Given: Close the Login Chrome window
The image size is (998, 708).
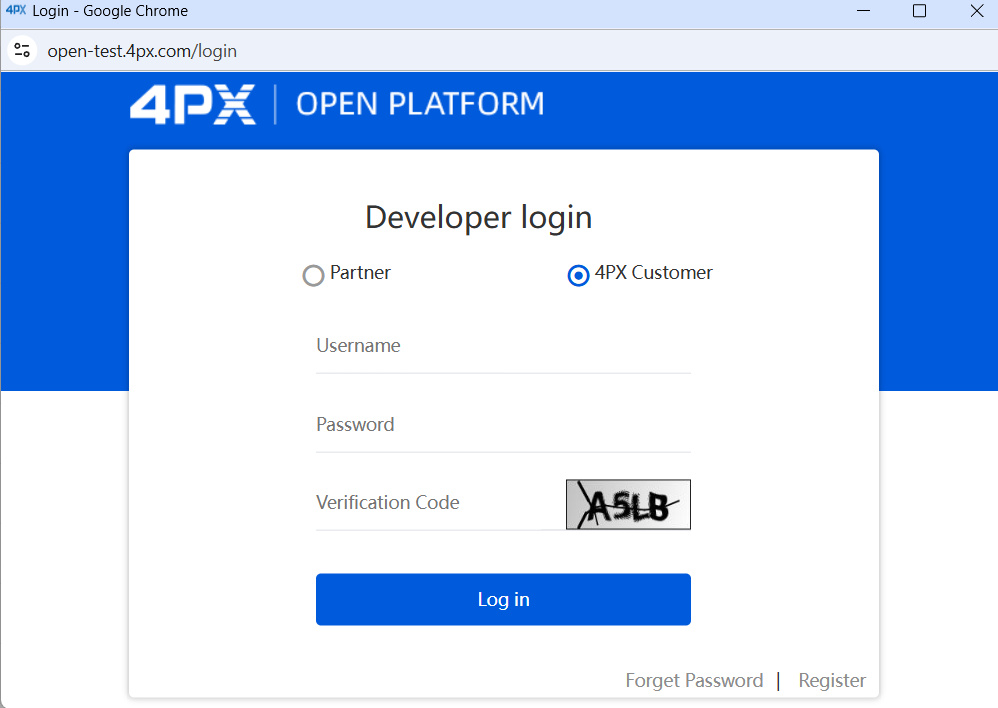Looking at the screenshot, I should tap(977, 11).
